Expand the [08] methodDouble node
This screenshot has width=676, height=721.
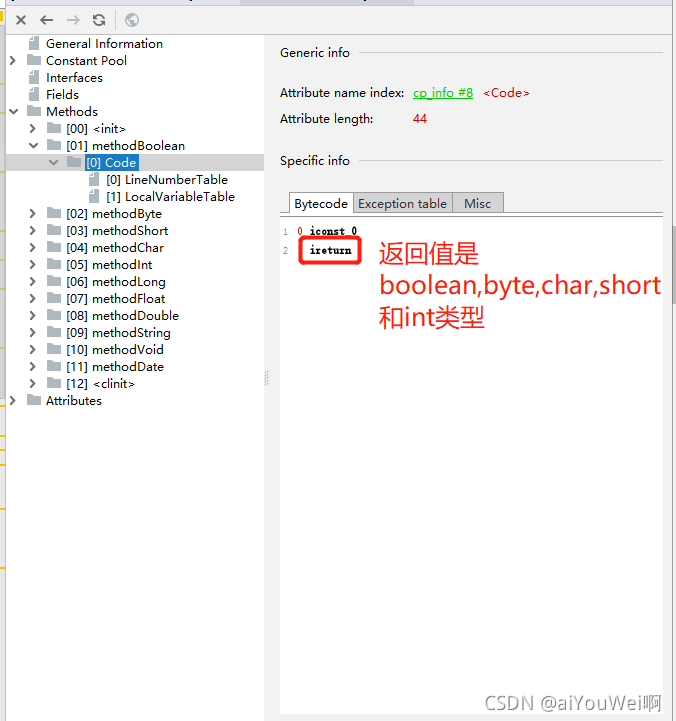tap(33, 316)
